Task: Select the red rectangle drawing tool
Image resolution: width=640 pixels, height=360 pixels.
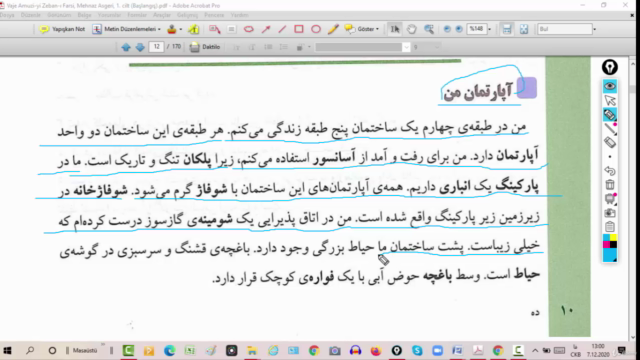Action: 299,29
